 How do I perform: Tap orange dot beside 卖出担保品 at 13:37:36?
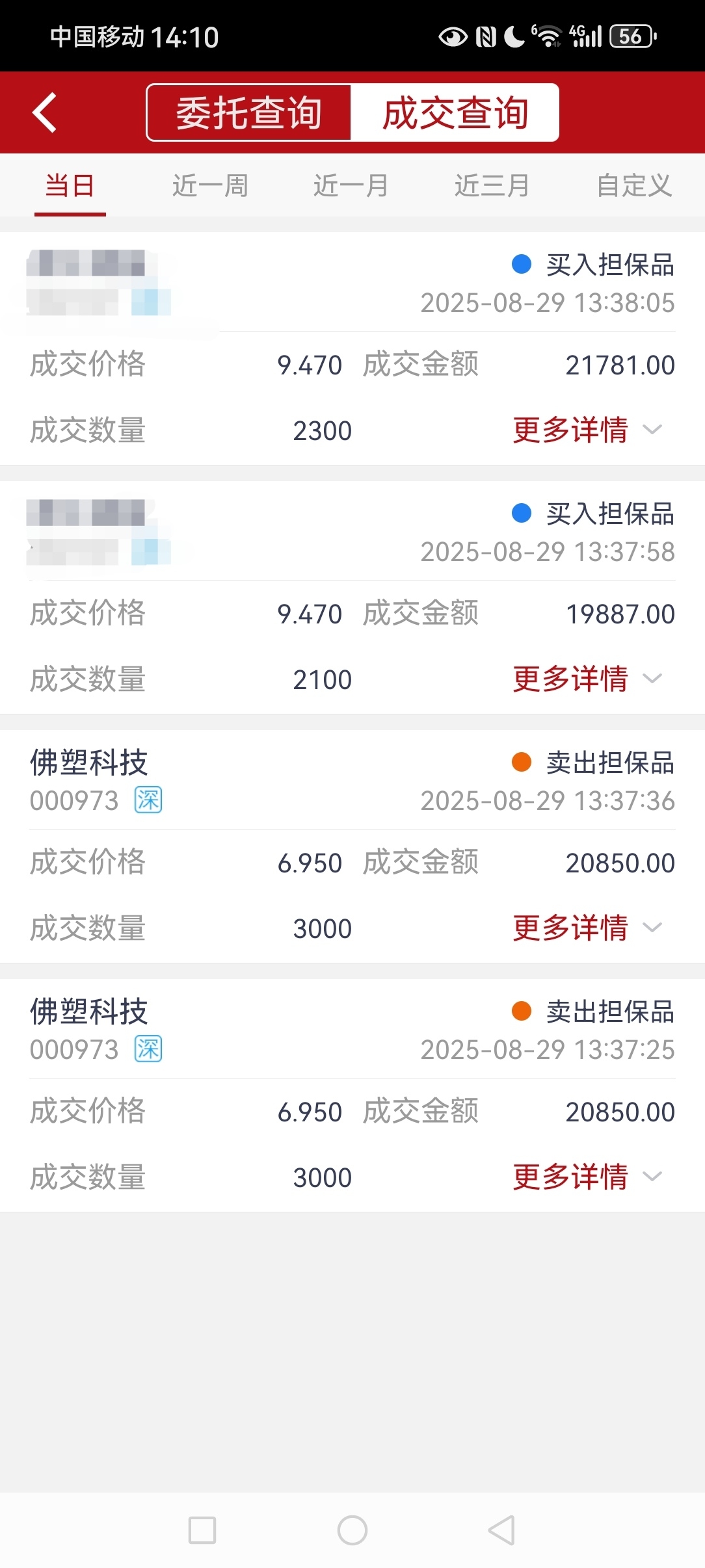point(522,763)
